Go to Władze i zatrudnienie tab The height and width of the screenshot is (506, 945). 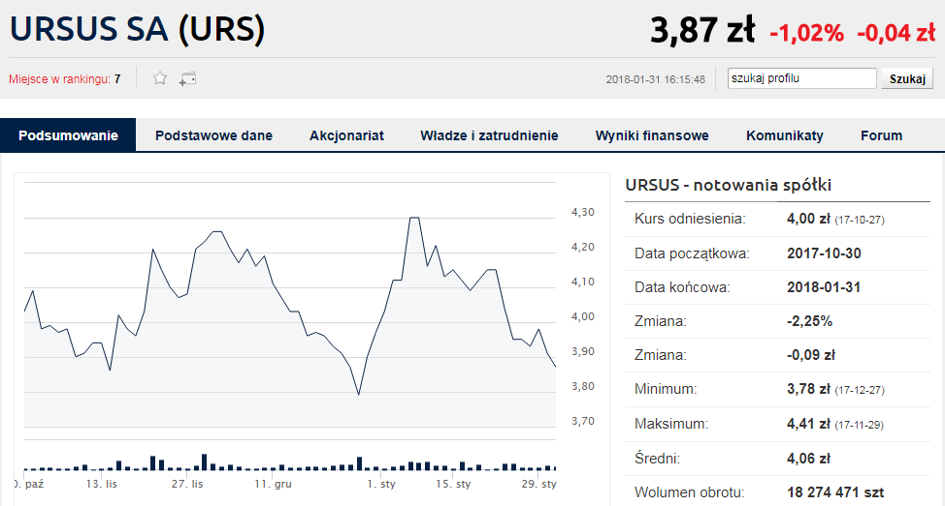[x=489, y=136]
